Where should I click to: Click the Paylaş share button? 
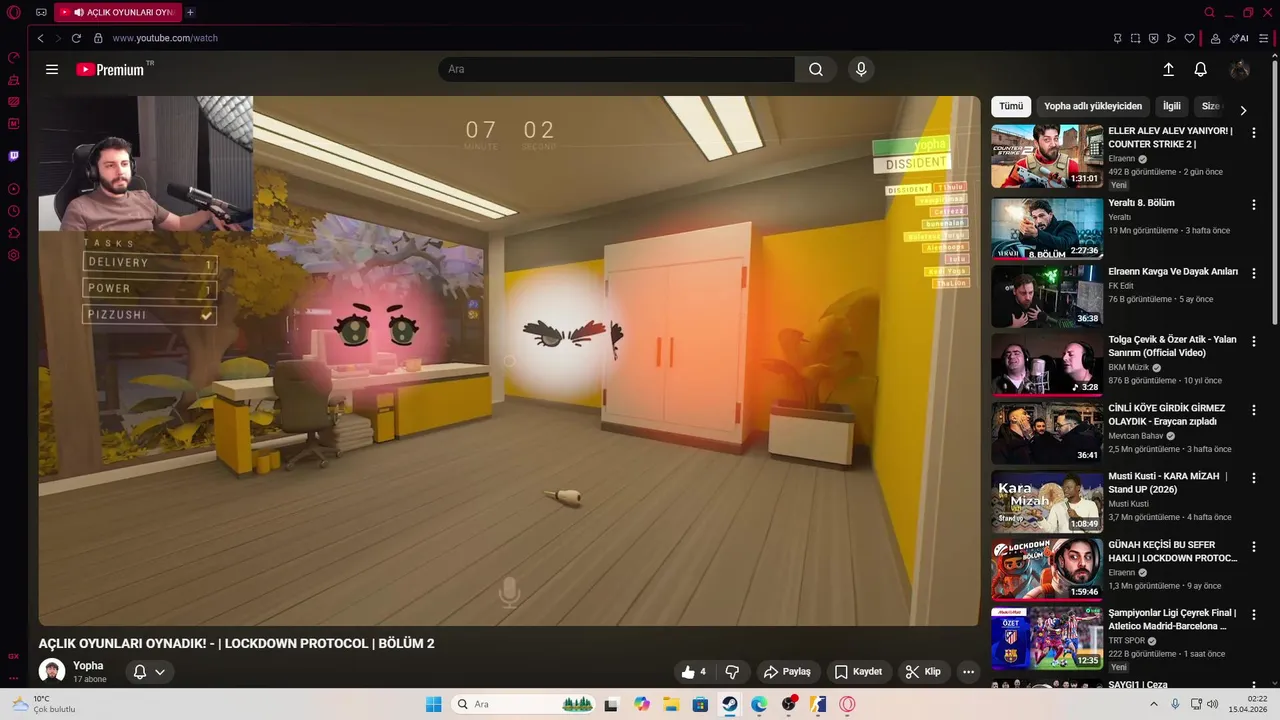click(786, 672)
